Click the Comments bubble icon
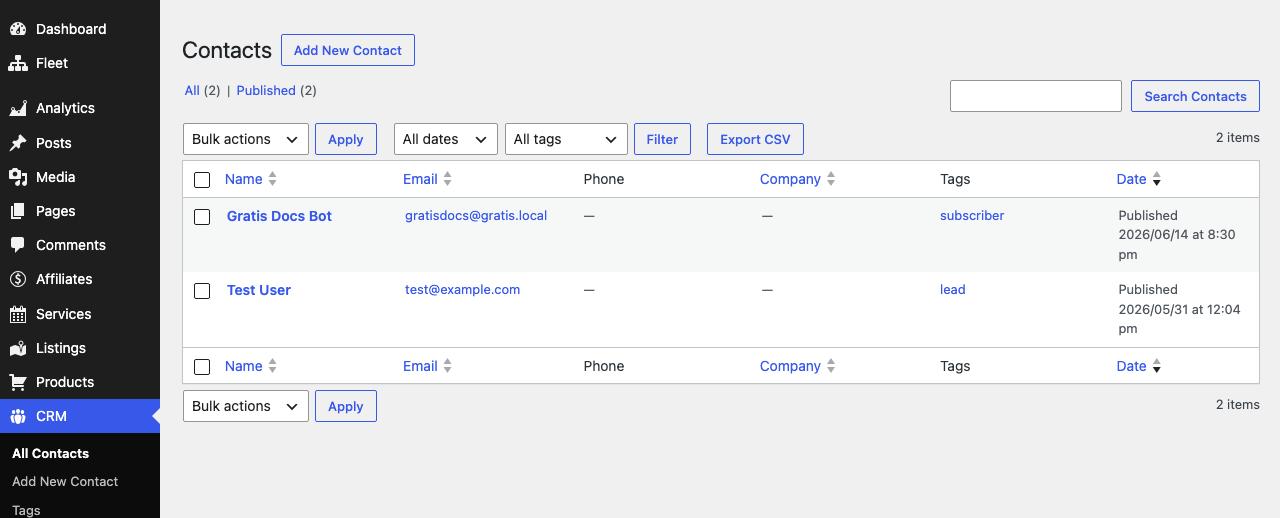This screenshot has height=518, width=1280. pos(18,245)
